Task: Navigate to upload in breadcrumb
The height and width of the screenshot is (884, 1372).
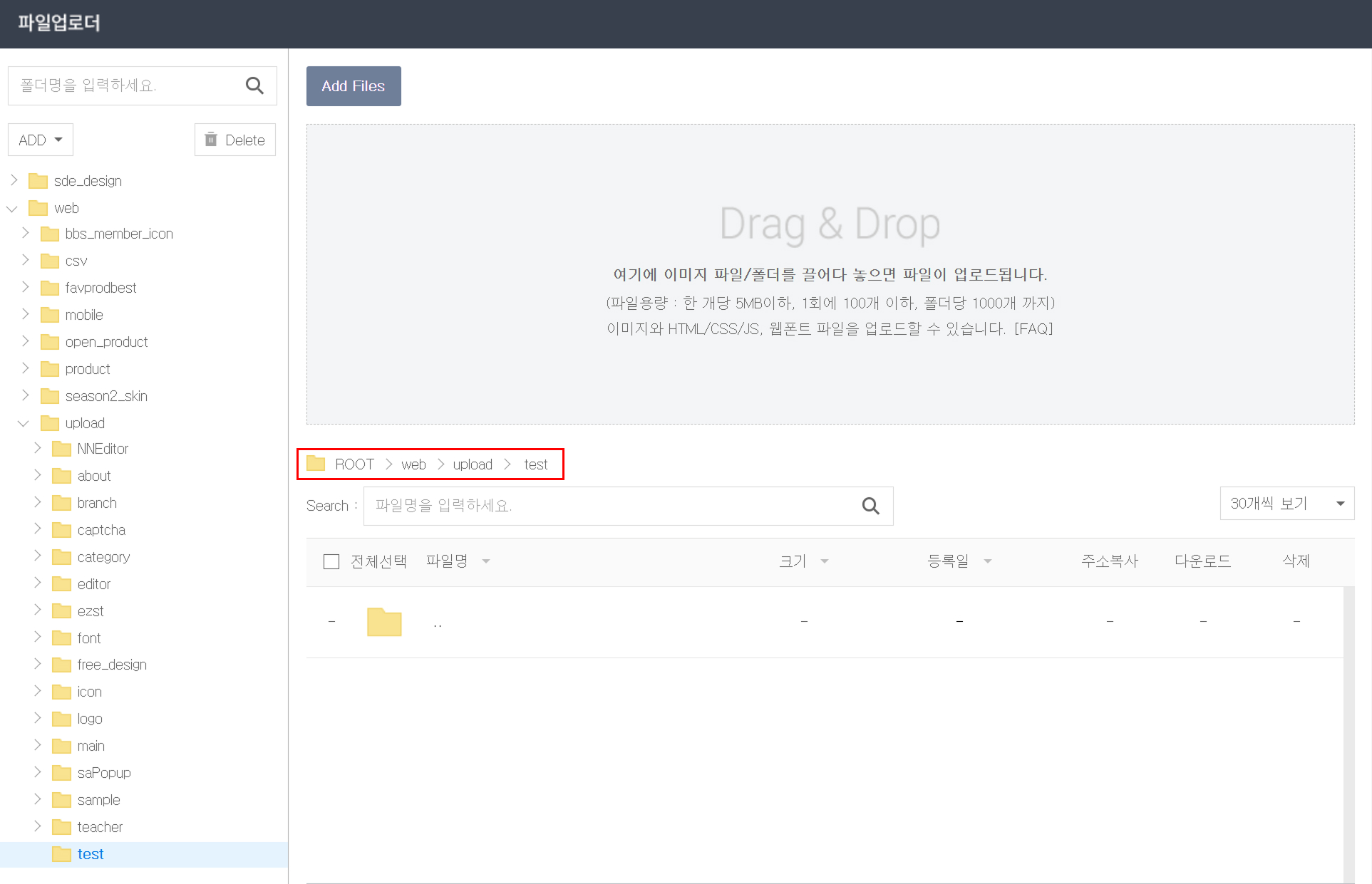Action: (x=473, y=464)
